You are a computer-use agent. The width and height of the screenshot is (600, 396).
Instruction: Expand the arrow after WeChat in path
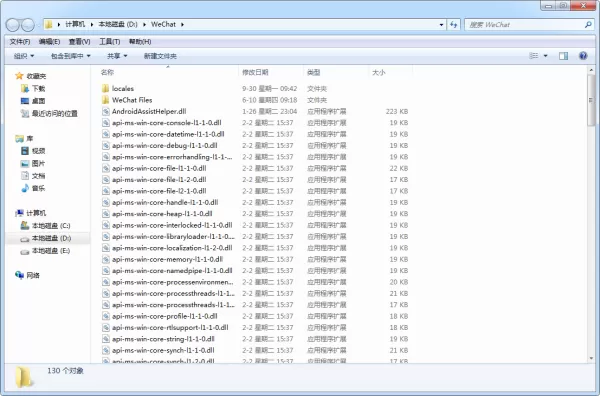(182, 24)
